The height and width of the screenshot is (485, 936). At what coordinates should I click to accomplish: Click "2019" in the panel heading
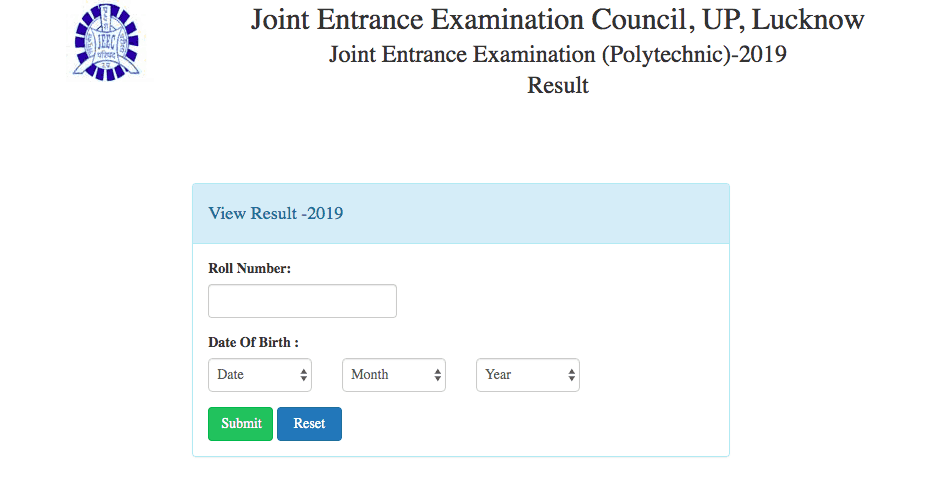point(325,213)
